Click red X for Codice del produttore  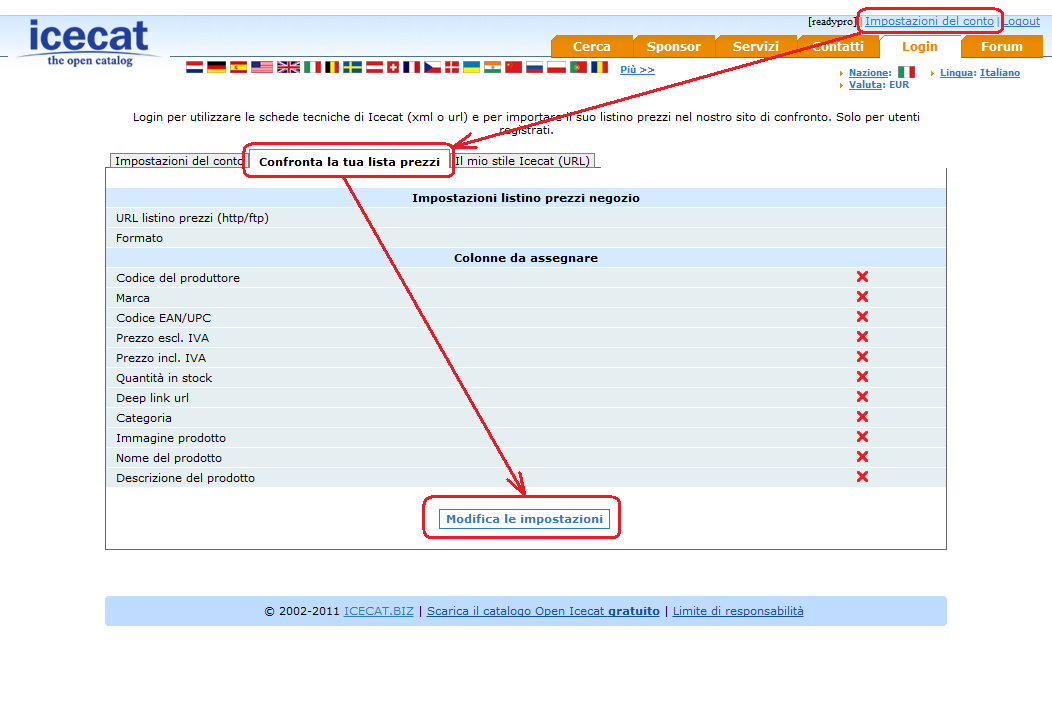862,276
